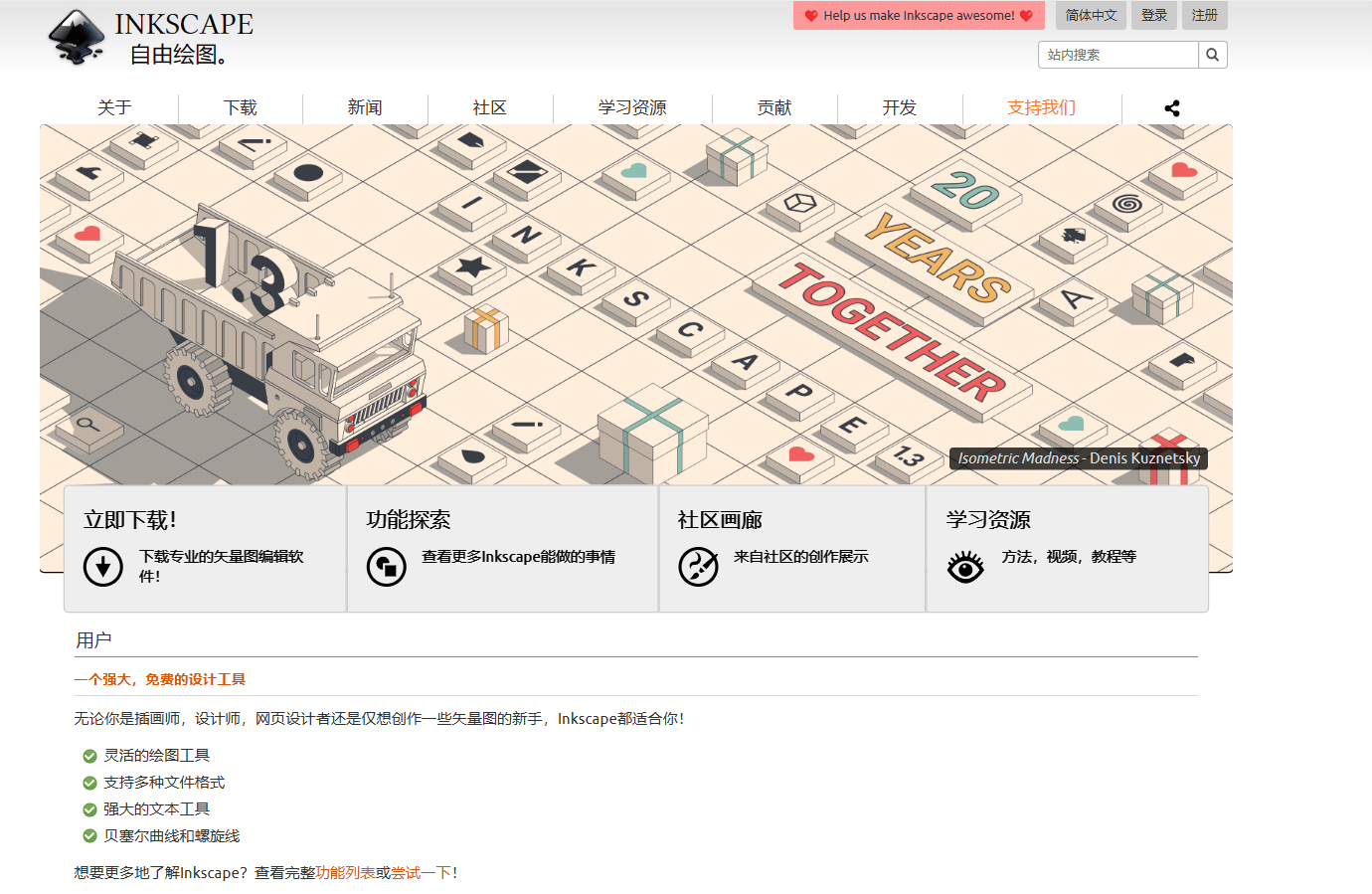Click the 登录 button
This screenshot has width=1372, height=894.
coord(1154,15)
